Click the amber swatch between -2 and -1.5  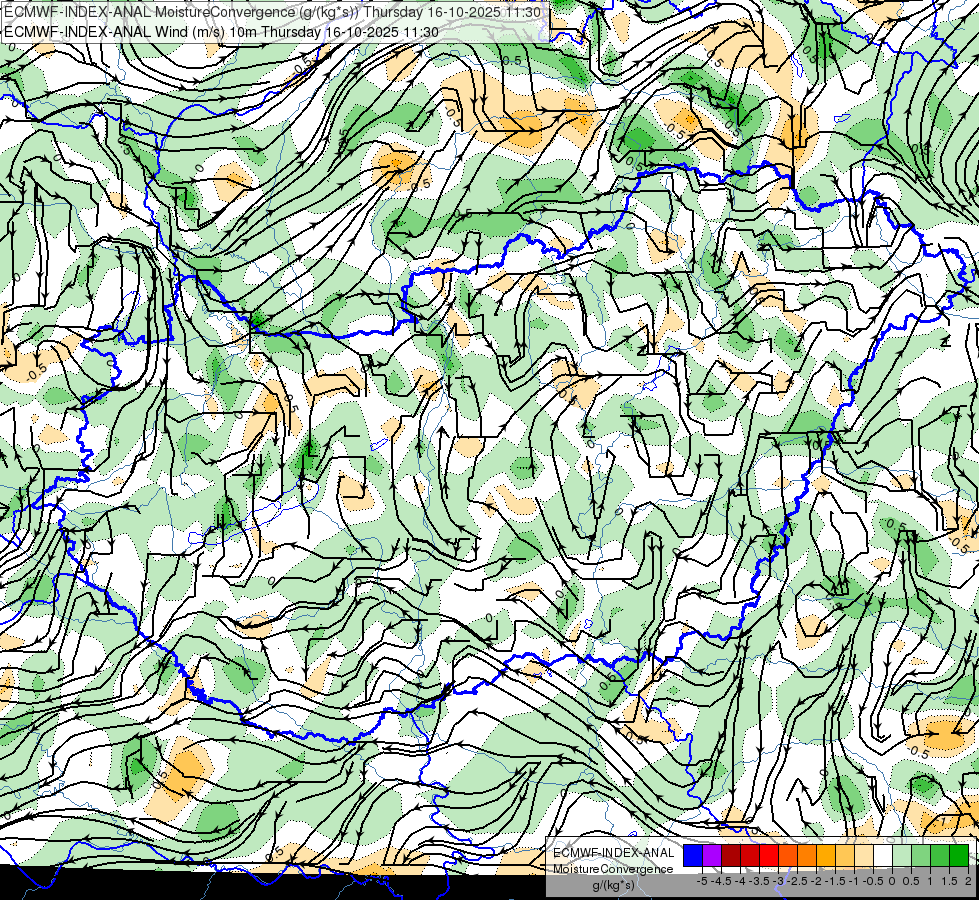(x=826, y=855)
